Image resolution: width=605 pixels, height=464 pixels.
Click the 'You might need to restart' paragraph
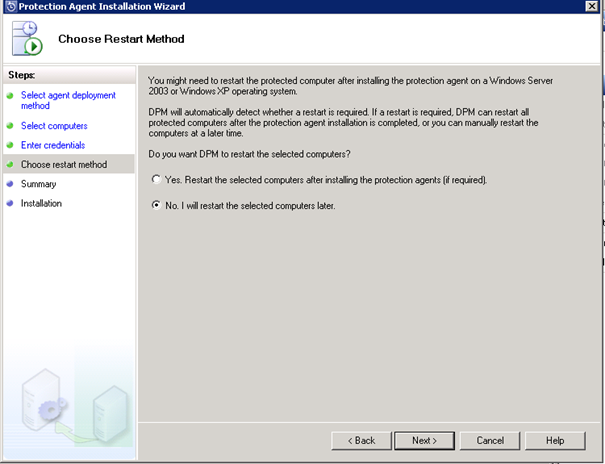(350, 86)
